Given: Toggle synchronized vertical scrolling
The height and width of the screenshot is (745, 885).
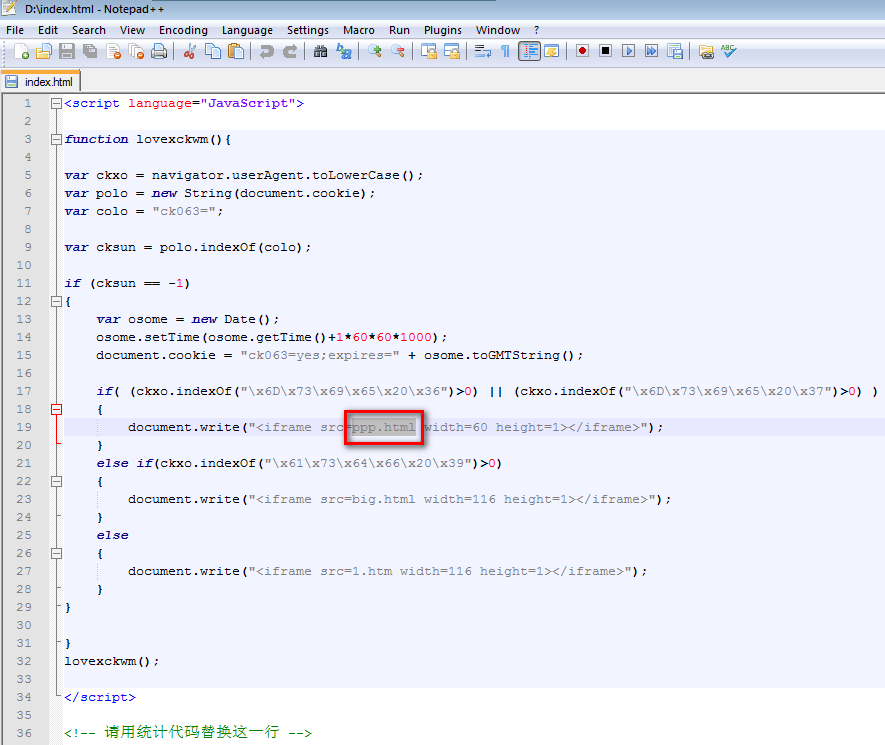Looking at the screenshot, I should [x=428, y=52].
